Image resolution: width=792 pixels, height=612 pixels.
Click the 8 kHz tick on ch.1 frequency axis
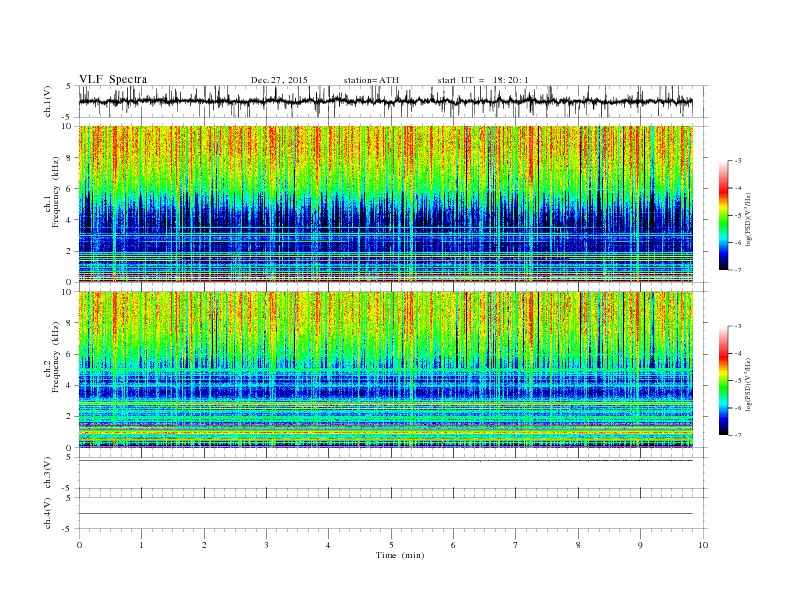(x=70, y=158)
